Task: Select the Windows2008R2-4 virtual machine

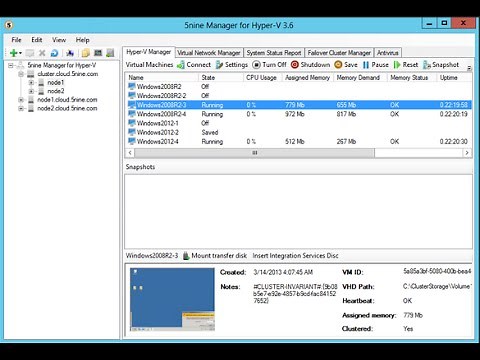Action: (x=299, y=114)
